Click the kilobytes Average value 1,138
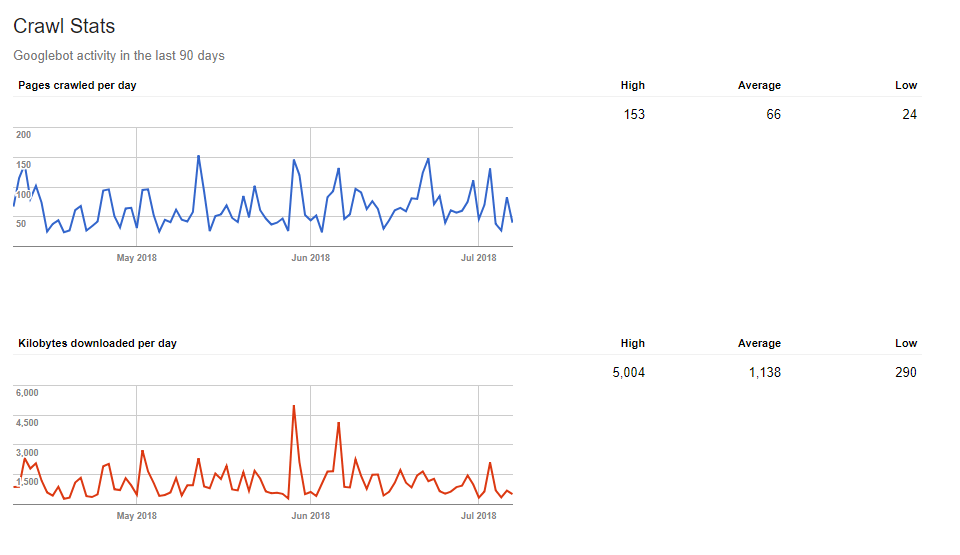 pyautogui.click(x=759, y=372)
